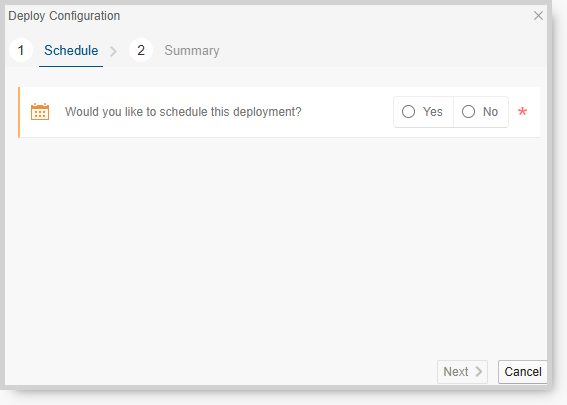Click the Next button
Viewport: 567px width, 405px height.
(462, 372)
